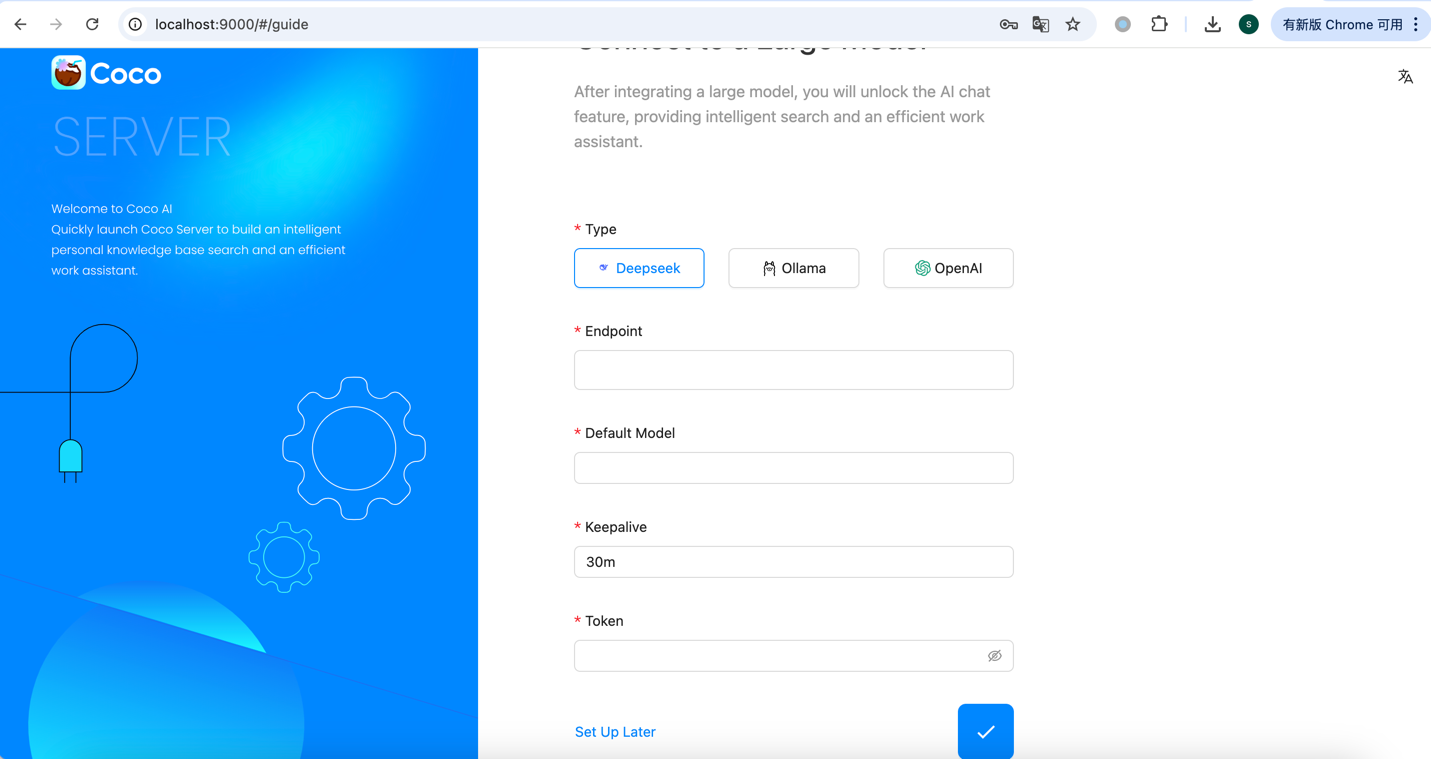This screenshot has width=1431, height=759.
Task: Switch page language with translate icon
Action: [x=1405, y=76]
